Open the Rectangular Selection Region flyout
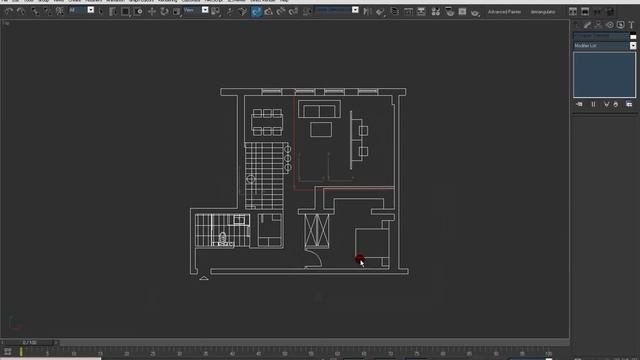The height and width of the screenshot is (360, 640). coord(125,12)
